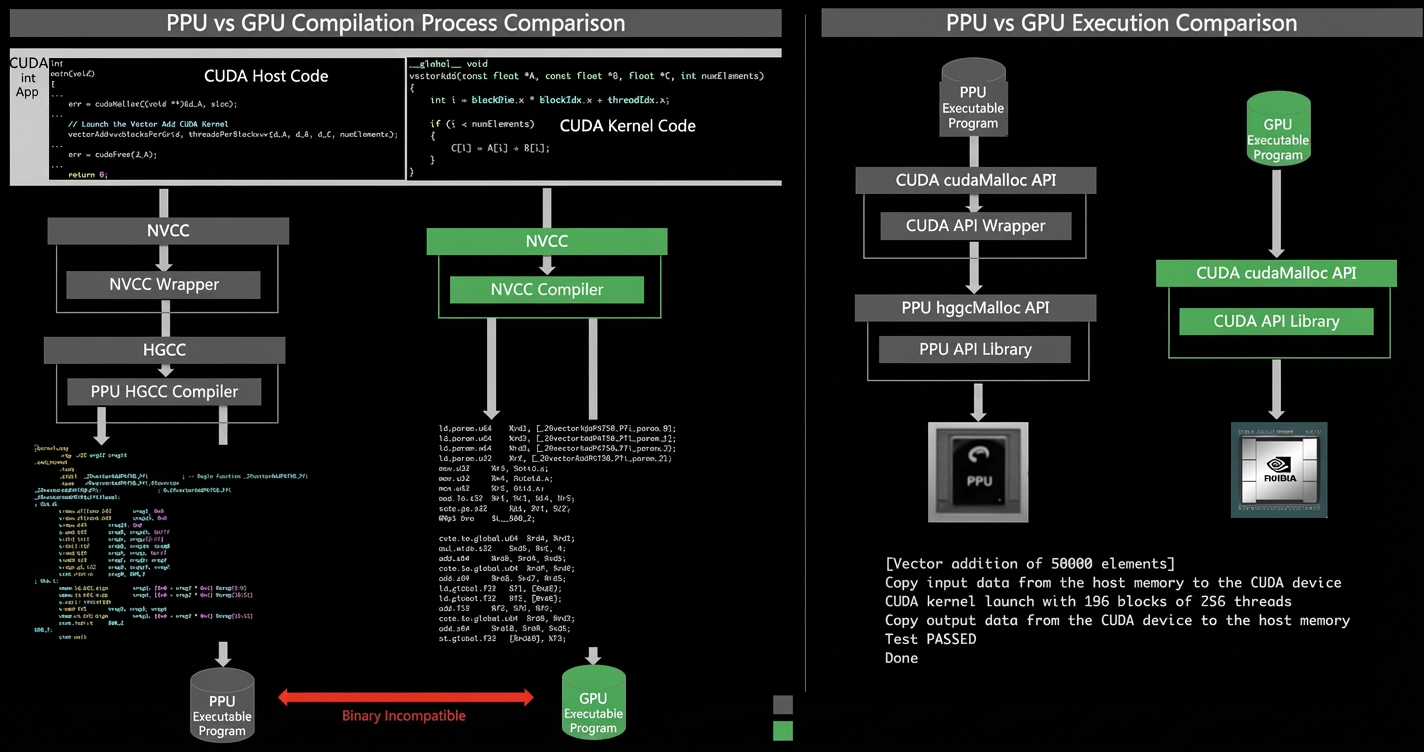Click the NVIDIA chip image
The width and height of the screenshot is (1424, 752).
pos(1280,469)
